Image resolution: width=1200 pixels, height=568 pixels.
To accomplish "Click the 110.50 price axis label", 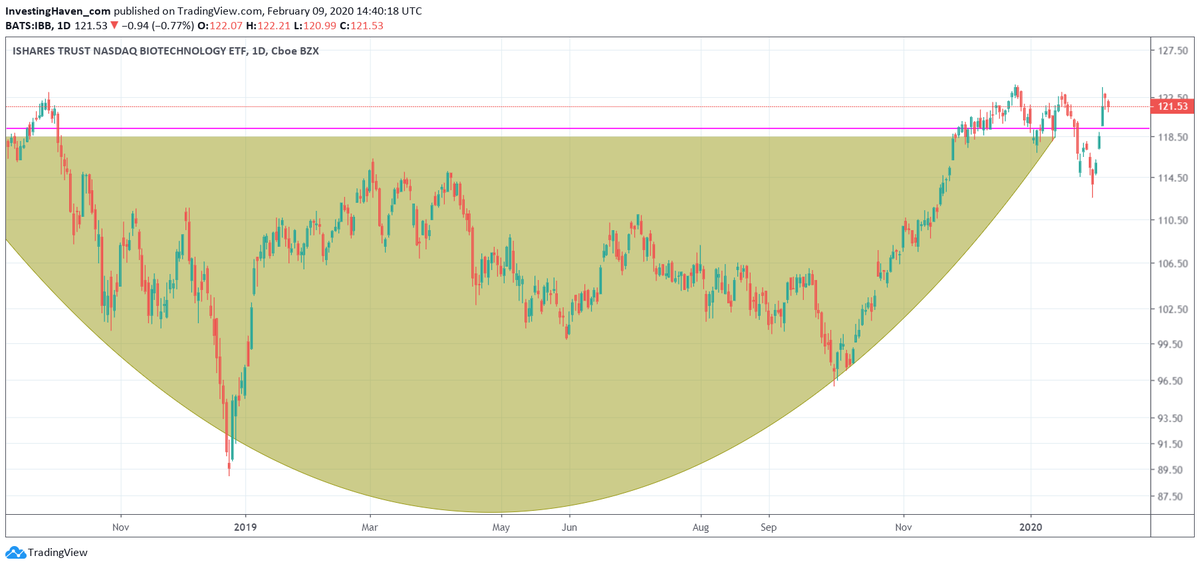I will coord(1171,220).
